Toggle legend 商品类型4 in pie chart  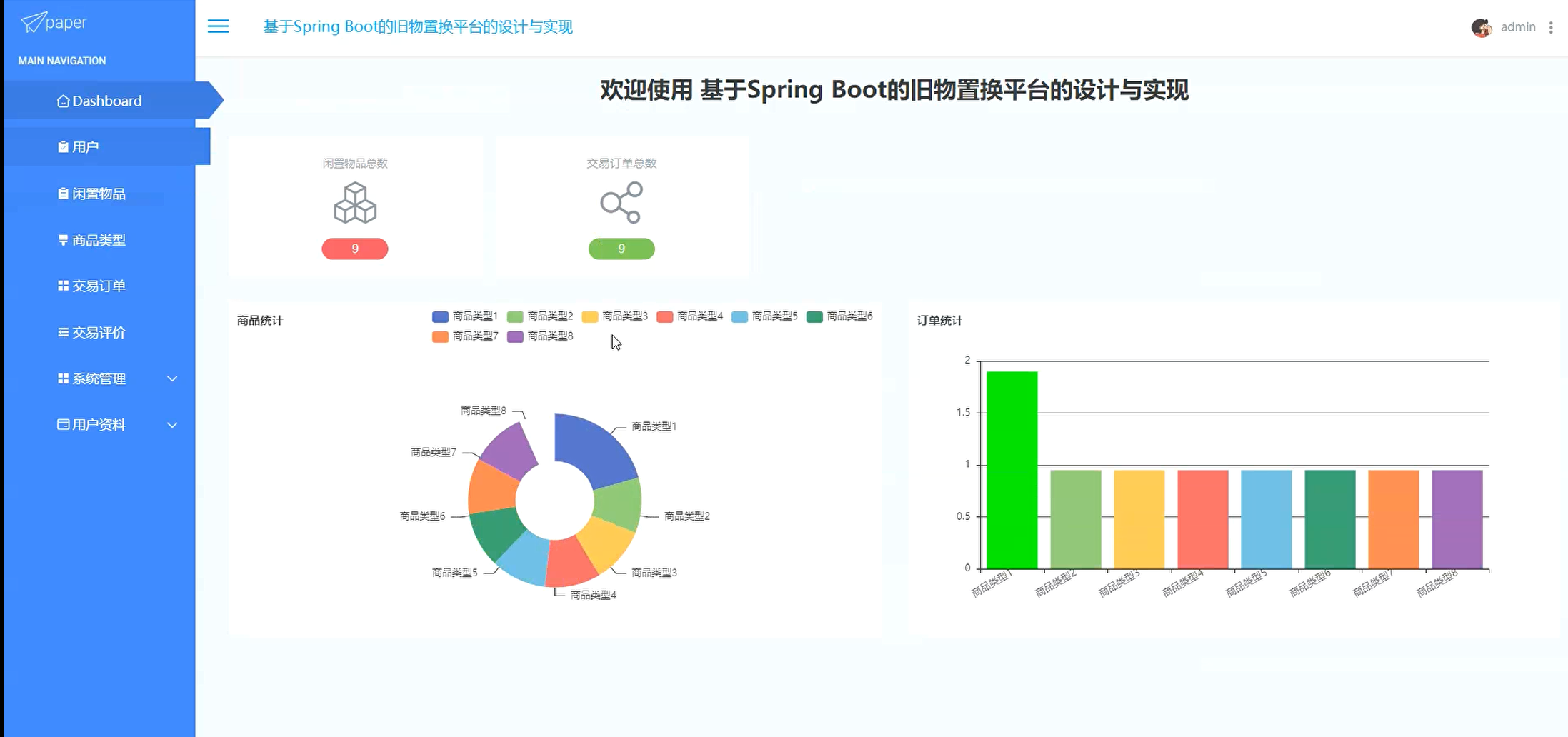(689, 316)
